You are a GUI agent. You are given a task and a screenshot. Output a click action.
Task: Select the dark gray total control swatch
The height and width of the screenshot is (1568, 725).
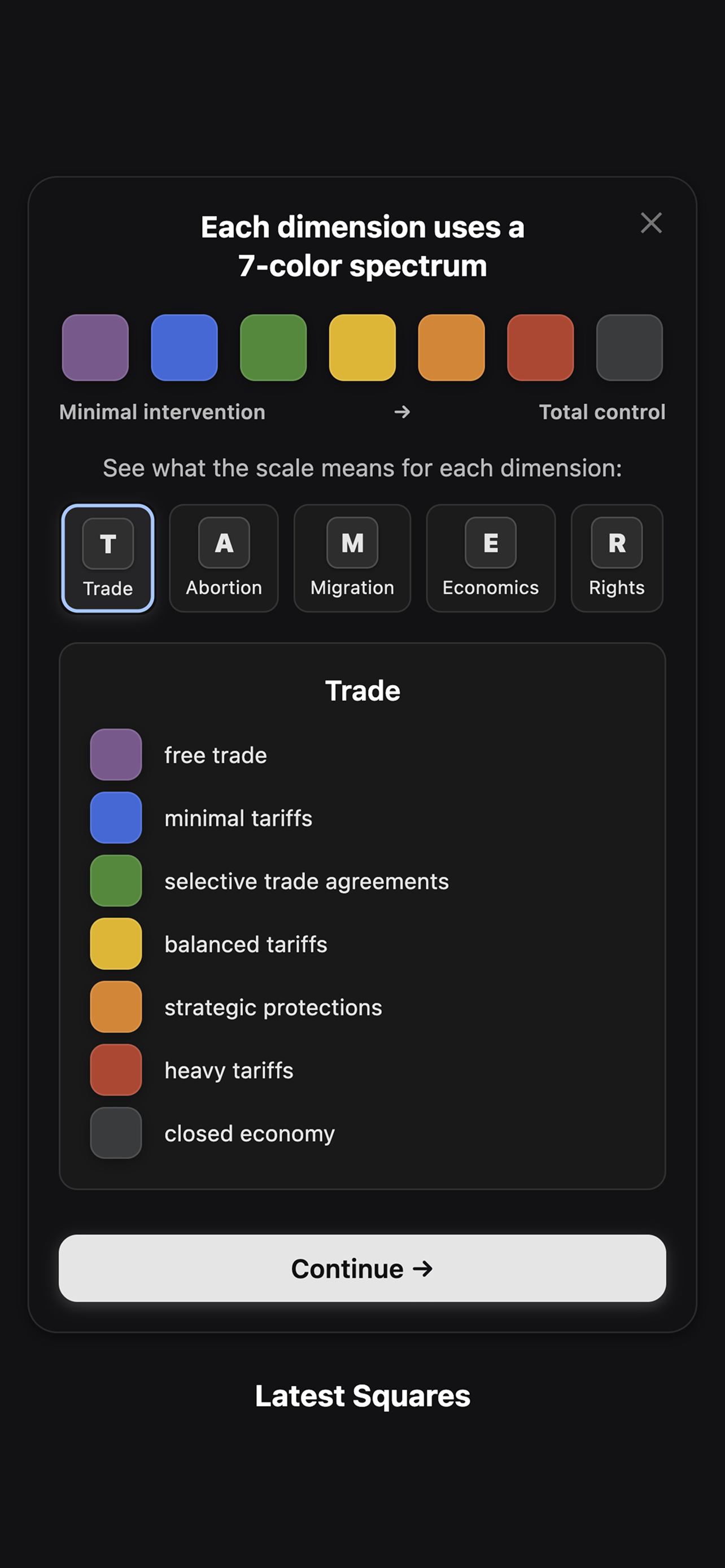(629, 348)
